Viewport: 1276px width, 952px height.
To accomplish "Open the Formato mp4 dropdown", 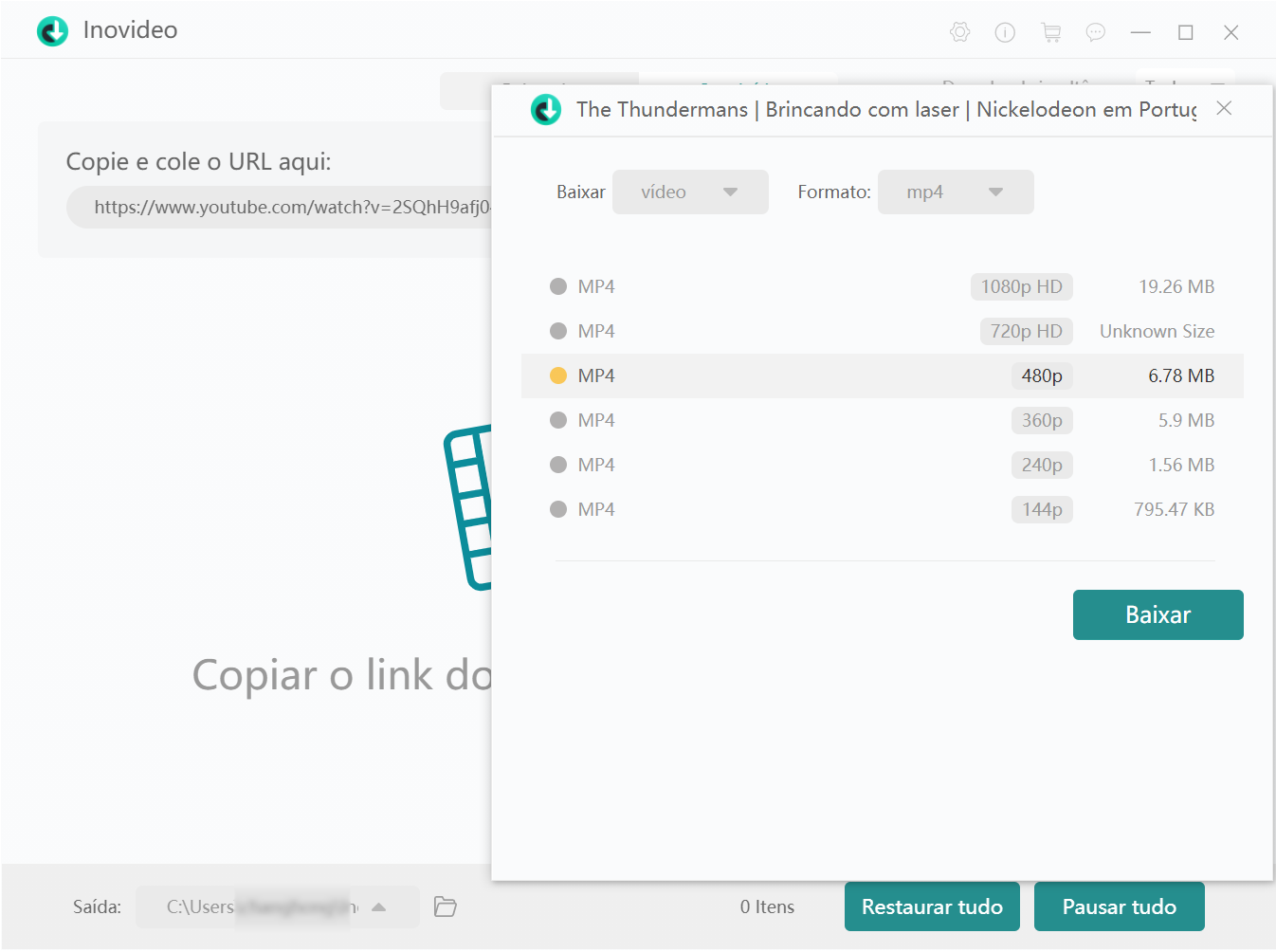I will point(956,192).
